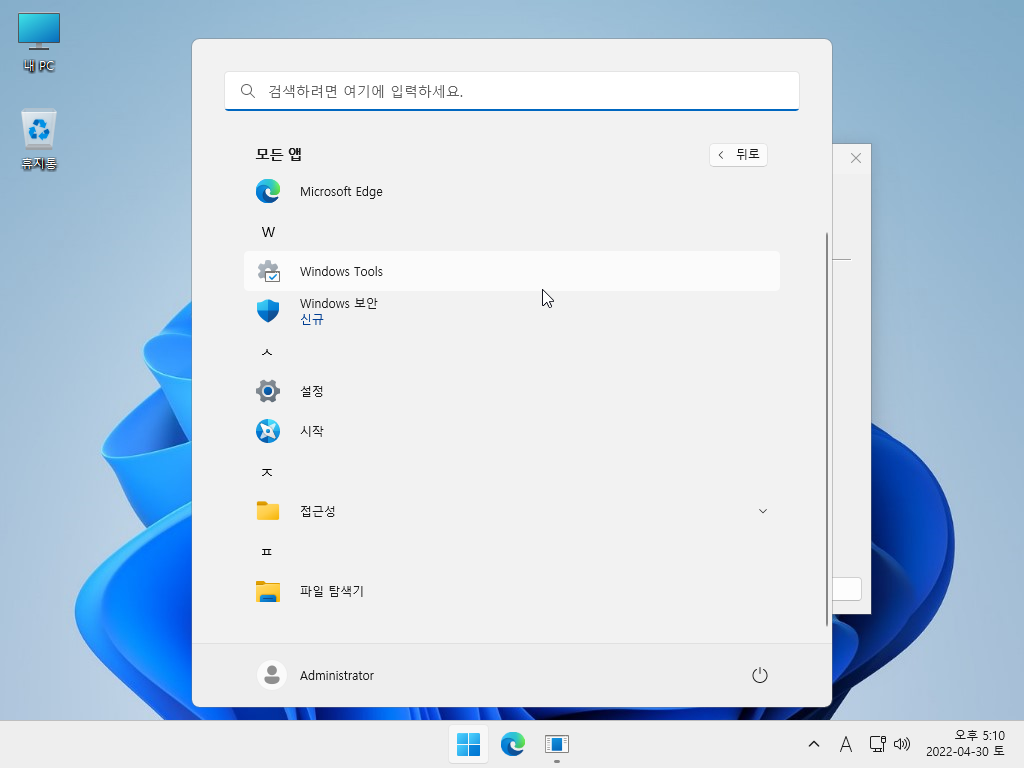This screenshot has width=1024, height=768.
Task: Click the partly hidden button in background dialog
Action: 847,589
